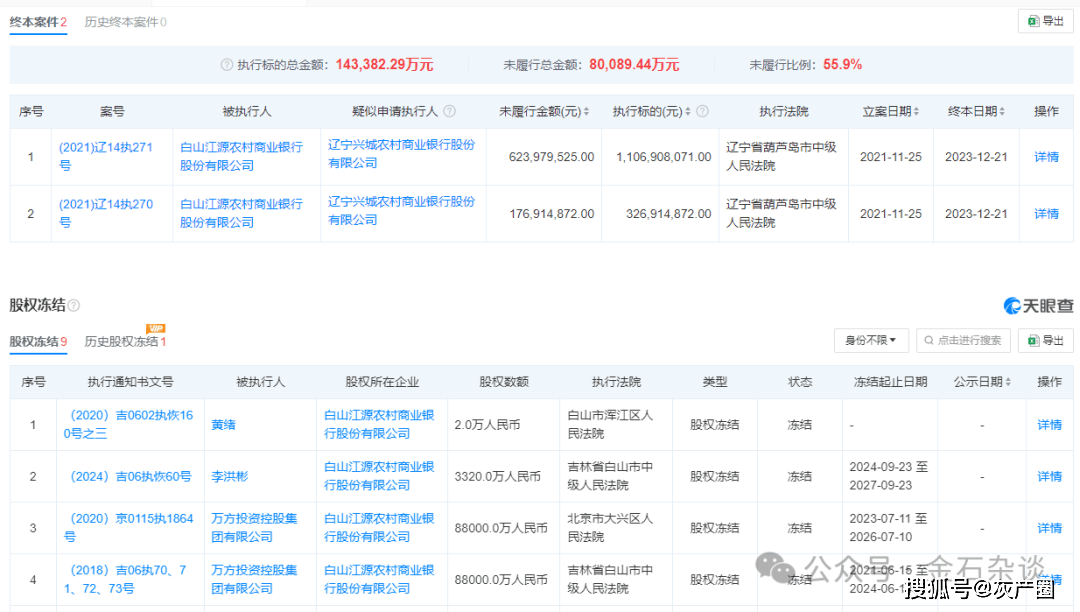Select the 股权冻结 9 tab
Image resolution: width=1080 pixels, height=612 pixels.
tap(38, 341)
